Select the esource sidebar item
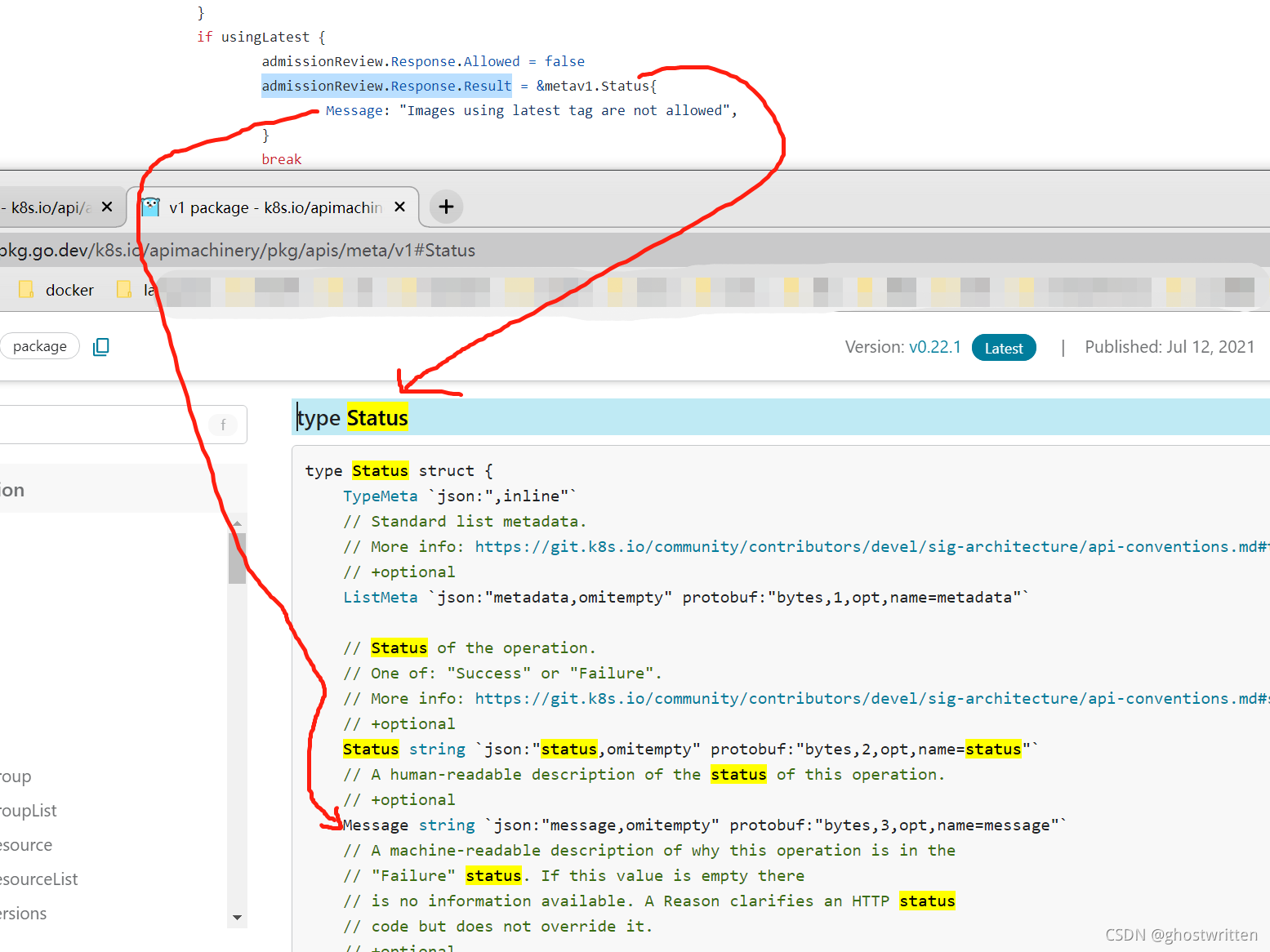1270x952 pixels. point(26,845)
